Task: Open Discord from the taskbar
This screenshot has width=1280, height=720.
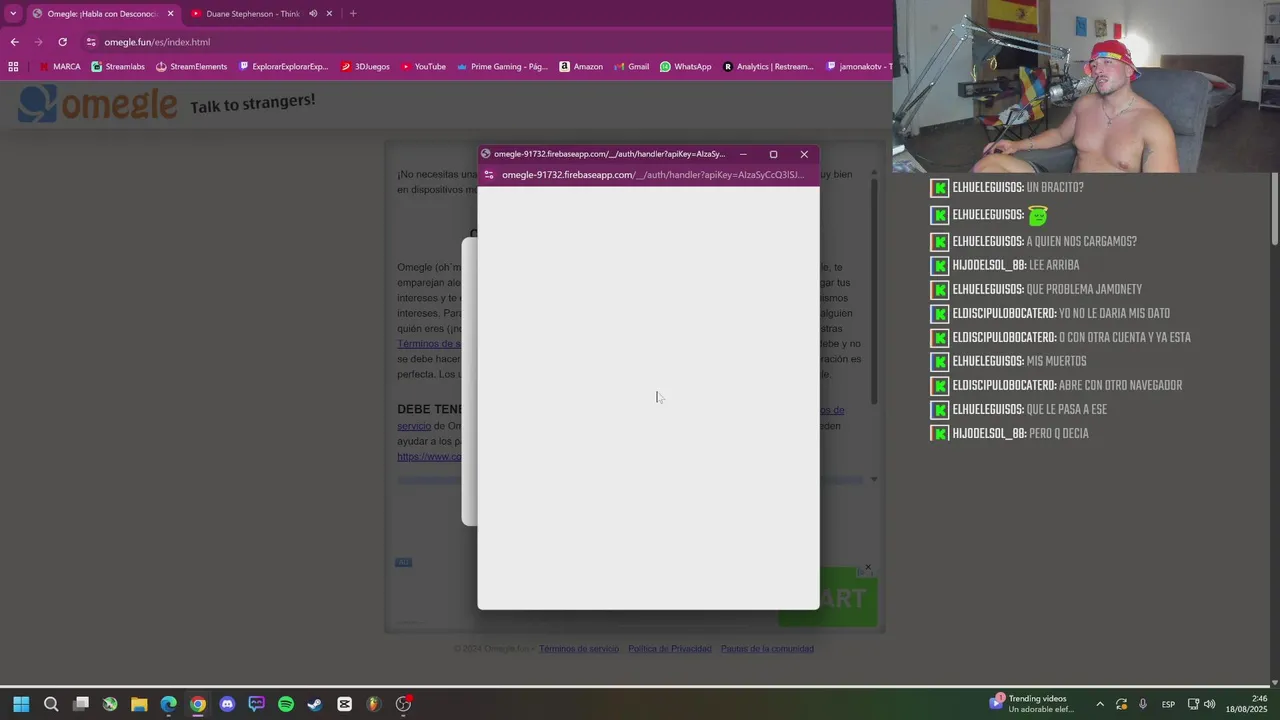Action: tap(227, 704)
